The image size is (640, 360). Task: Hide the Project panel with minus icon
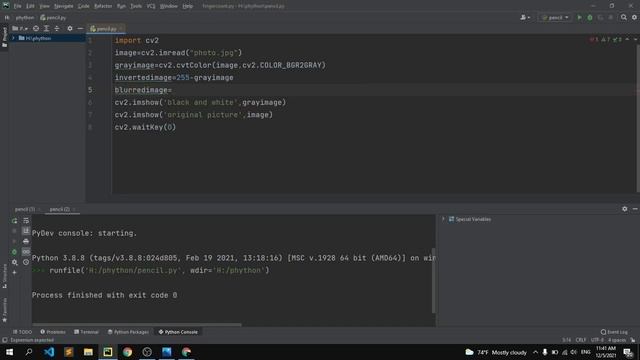pos(80,29)
